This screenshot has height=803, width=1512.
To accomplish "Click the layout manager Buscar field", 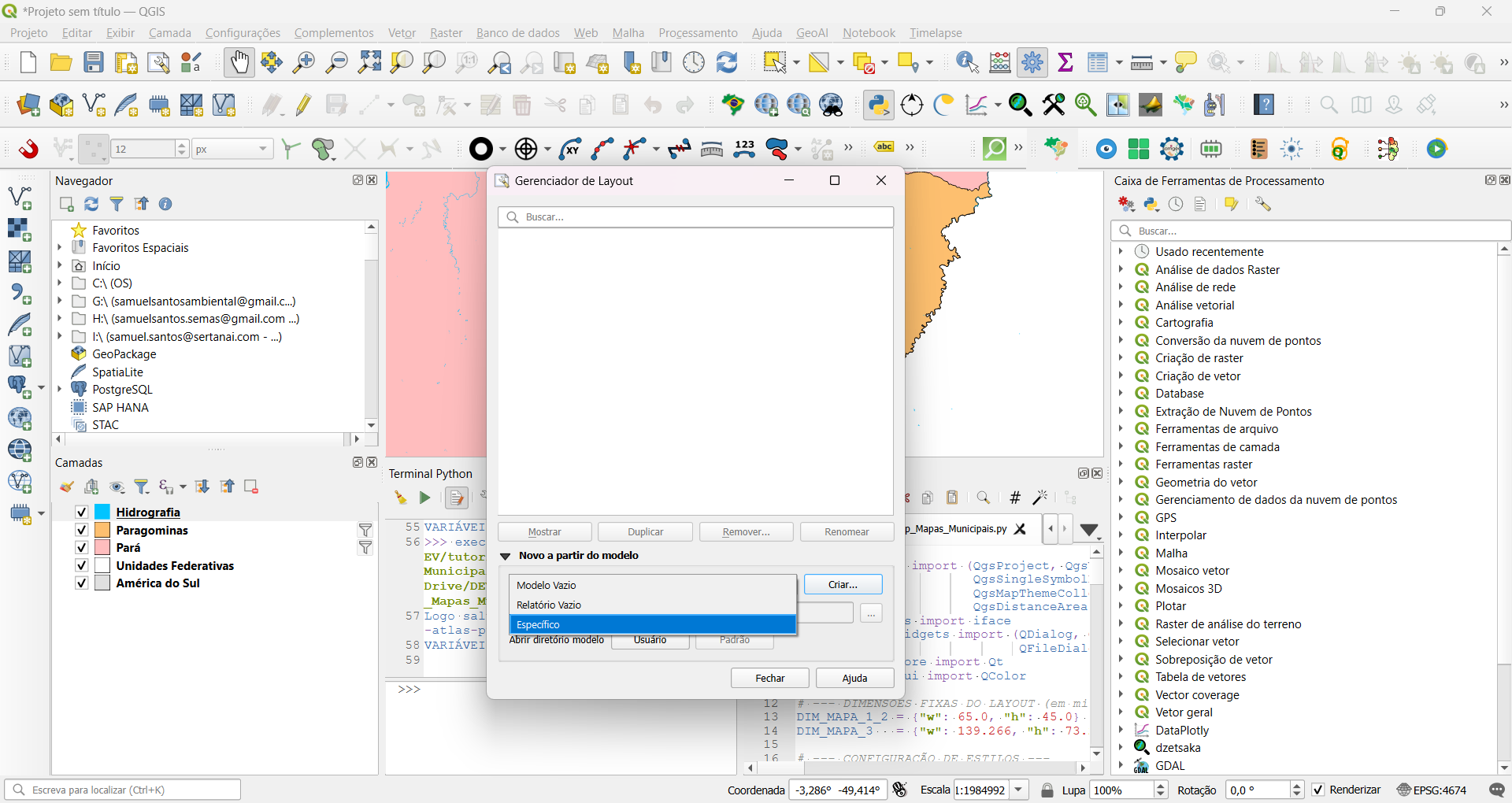I will tap(695, 217).
